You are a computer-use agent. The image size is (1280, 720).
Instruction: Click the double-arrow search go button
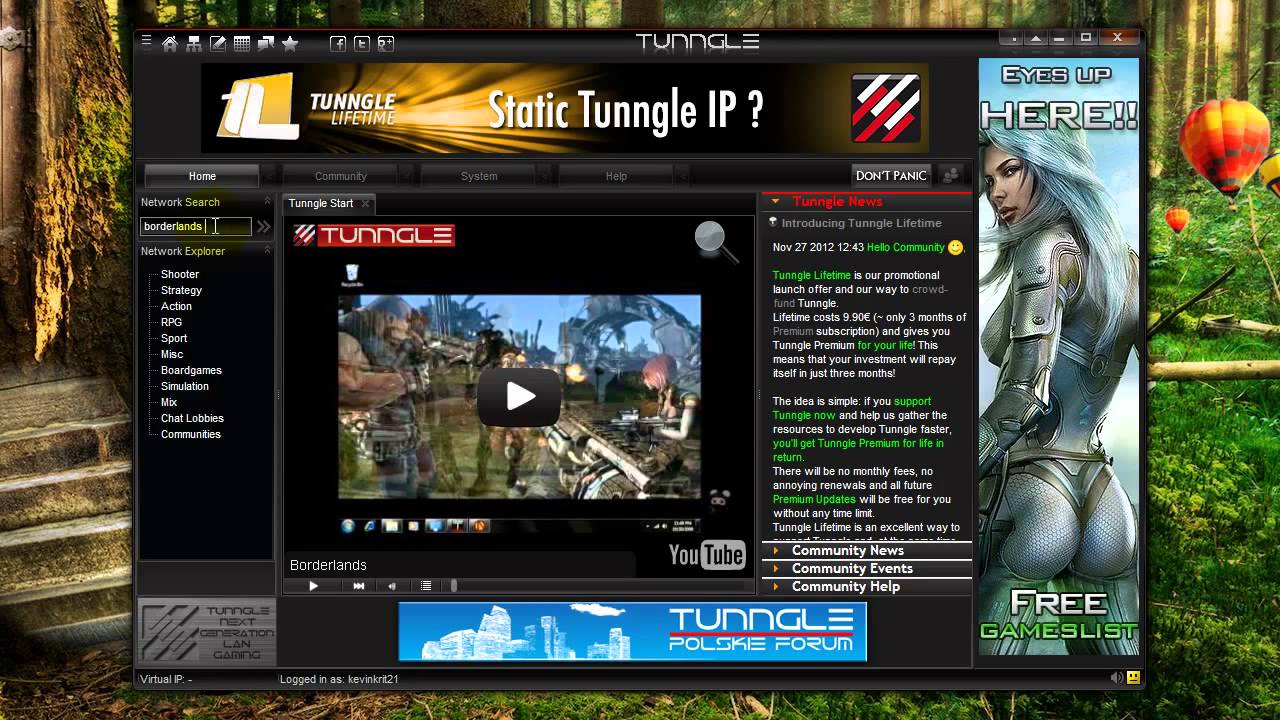point(263,227)
